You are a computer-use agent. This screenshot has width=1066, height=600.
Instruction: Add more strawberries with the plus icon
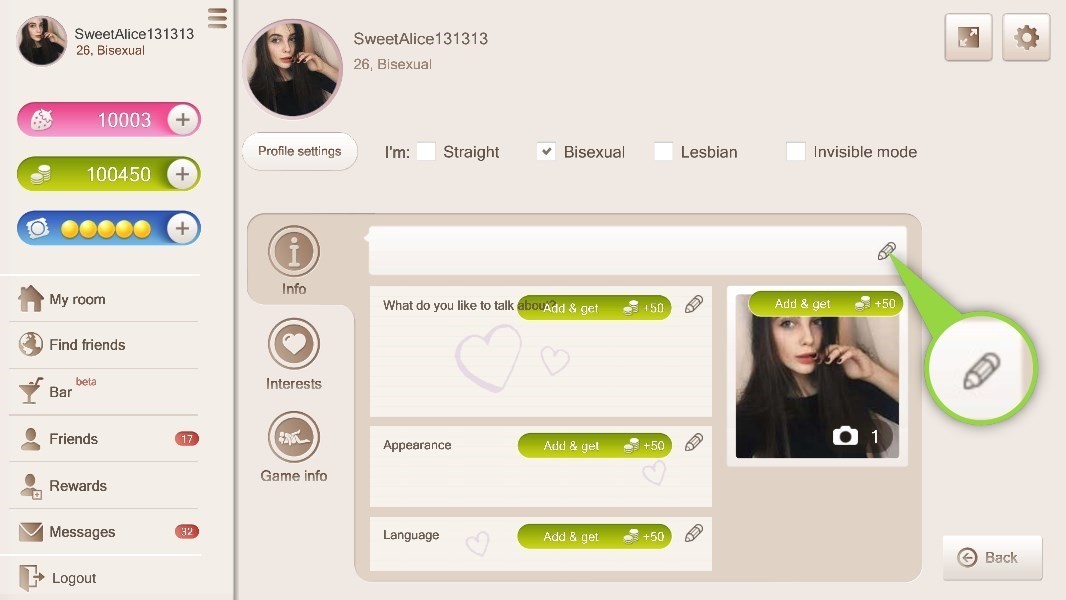182,120
